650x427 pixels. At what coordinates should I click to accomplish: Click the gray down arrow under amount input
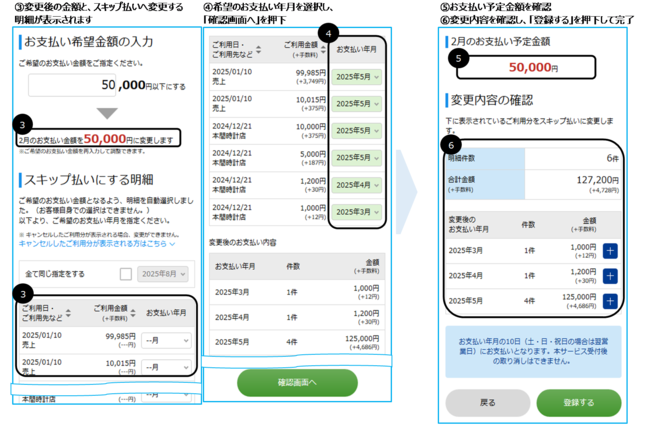tap(106, 111)
